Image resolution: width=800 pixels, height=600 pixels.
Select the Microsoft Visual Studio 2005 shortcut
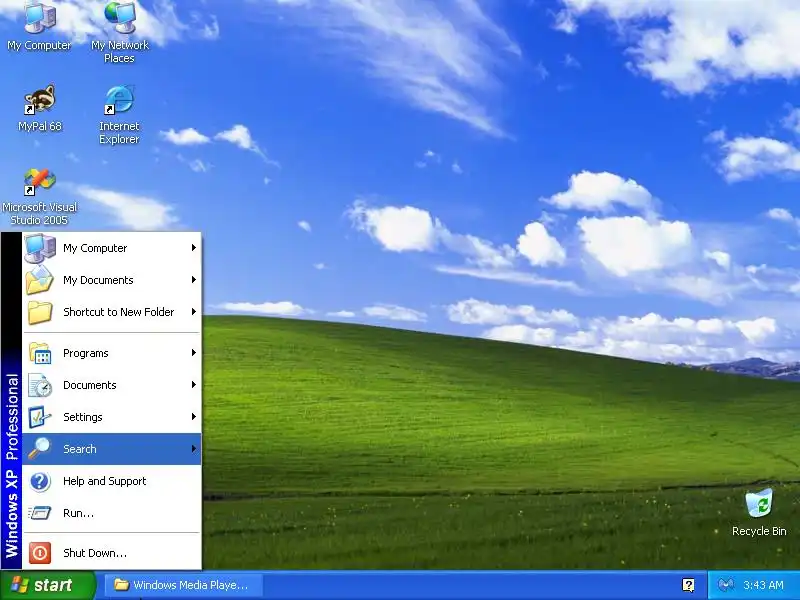coord(39,197)
